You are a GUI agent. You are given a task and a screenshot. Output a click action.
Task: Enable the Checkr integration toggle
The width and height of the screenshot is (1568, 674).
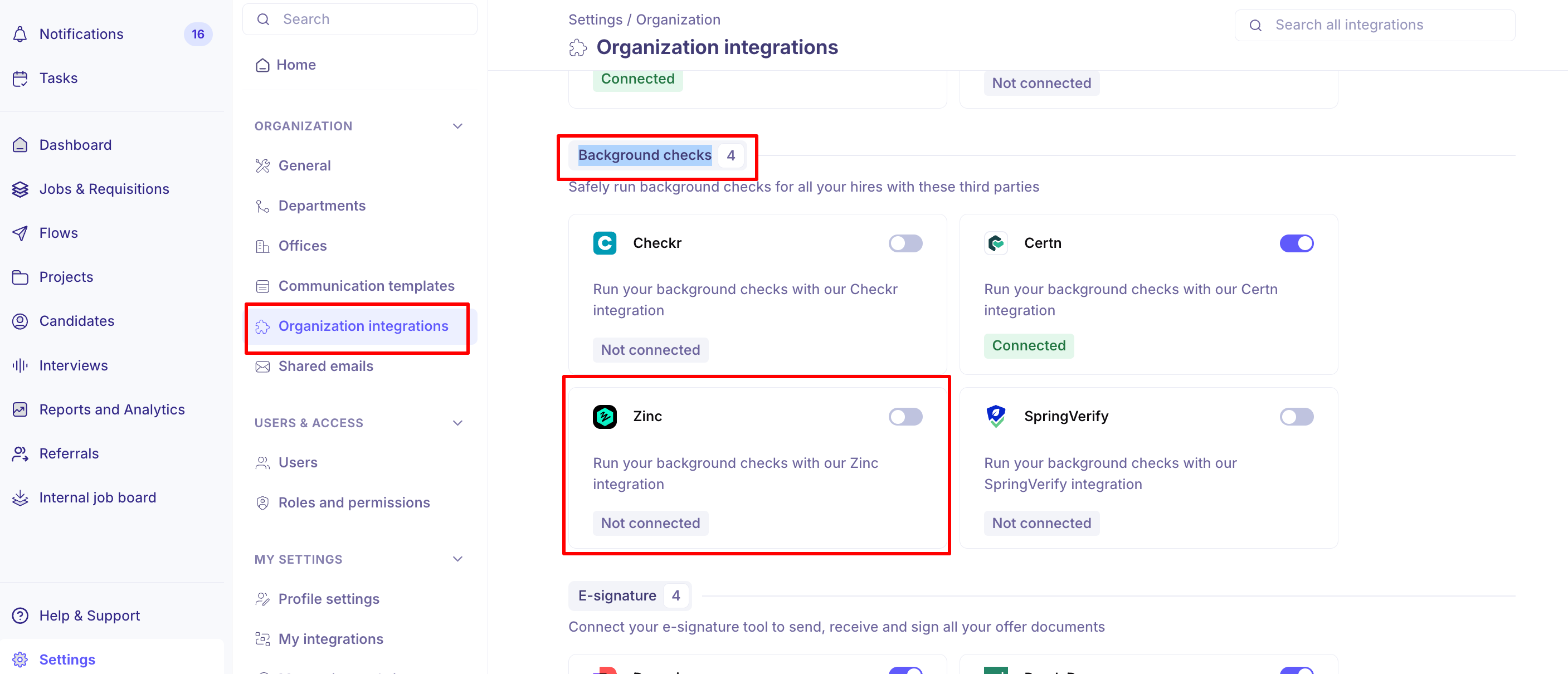[905, 243]
